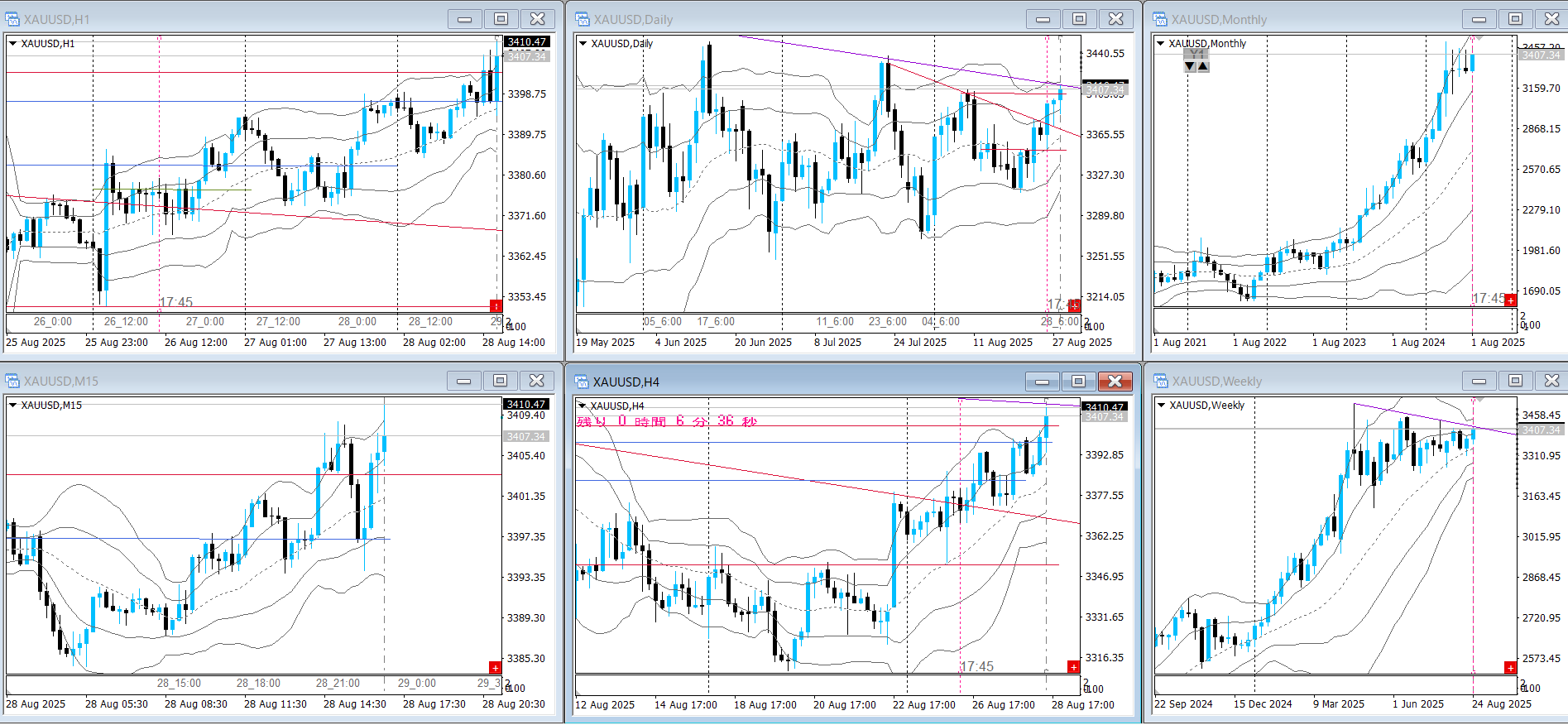Open the XAUUSD,Monthly chart label dropdown triangle
This screenshot has width=1568, height=725.
coord(1161,43)
